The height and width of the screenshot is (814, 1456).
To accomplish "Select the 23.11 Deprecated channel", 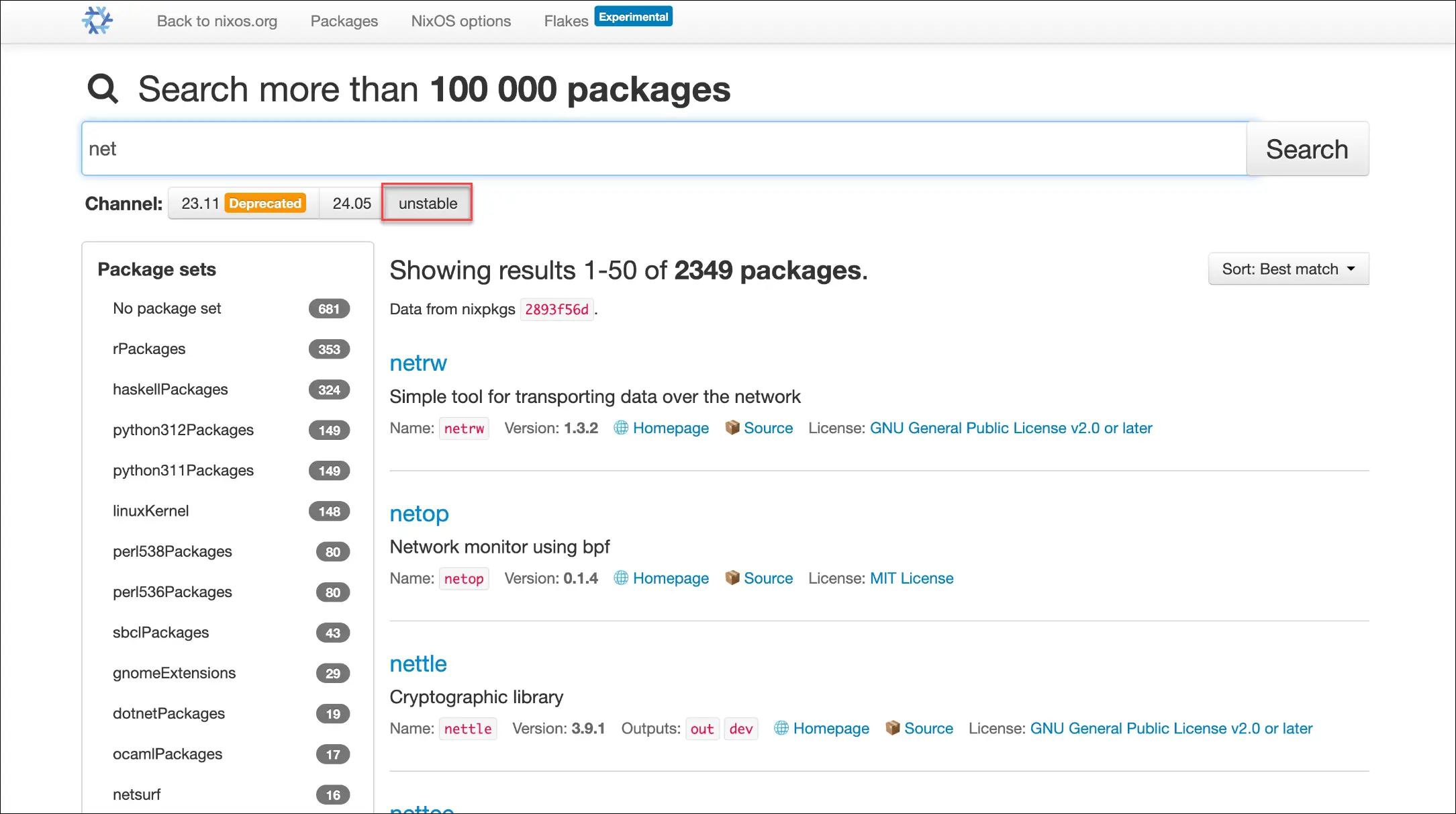I will pyautogui.click(x=243, y=203).
